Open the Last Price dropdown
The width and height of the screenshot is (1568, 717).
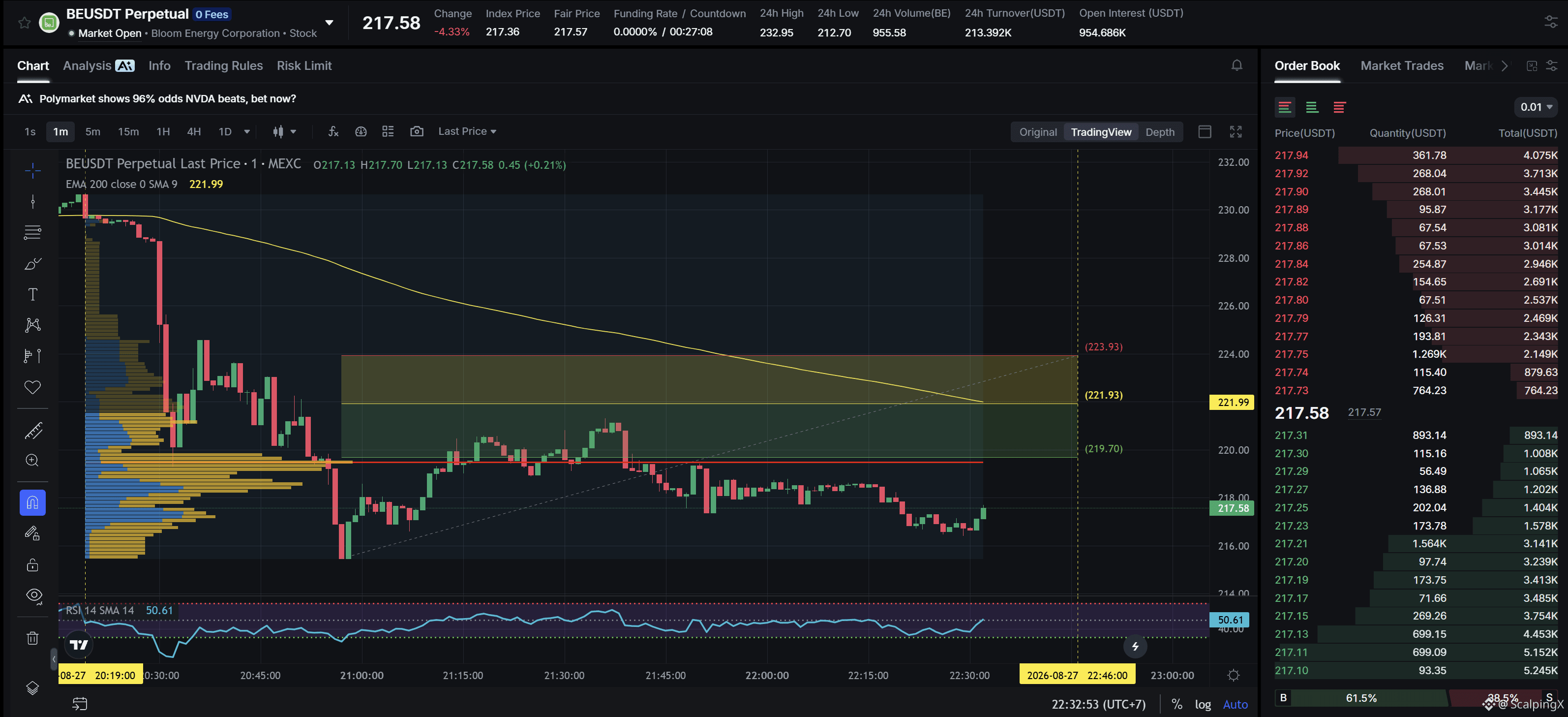pyautogui.click(x=467, y=131)
